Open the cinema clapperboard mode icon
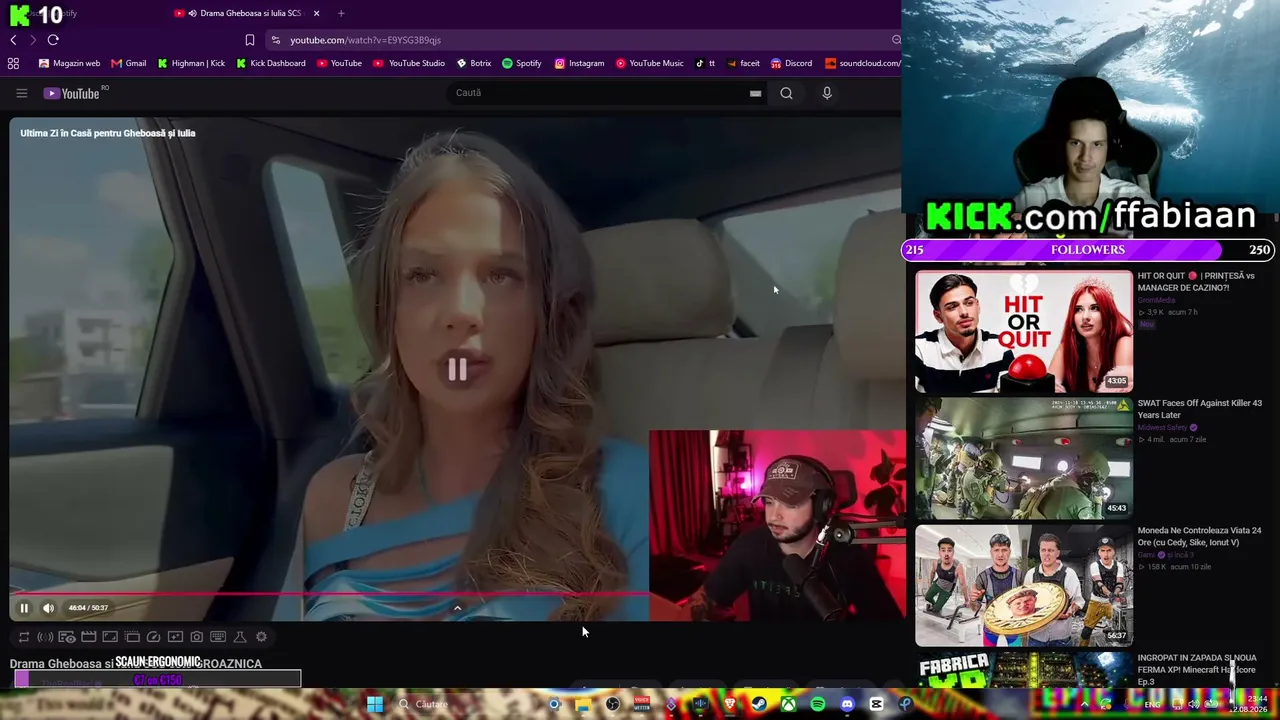 point(88,637)
